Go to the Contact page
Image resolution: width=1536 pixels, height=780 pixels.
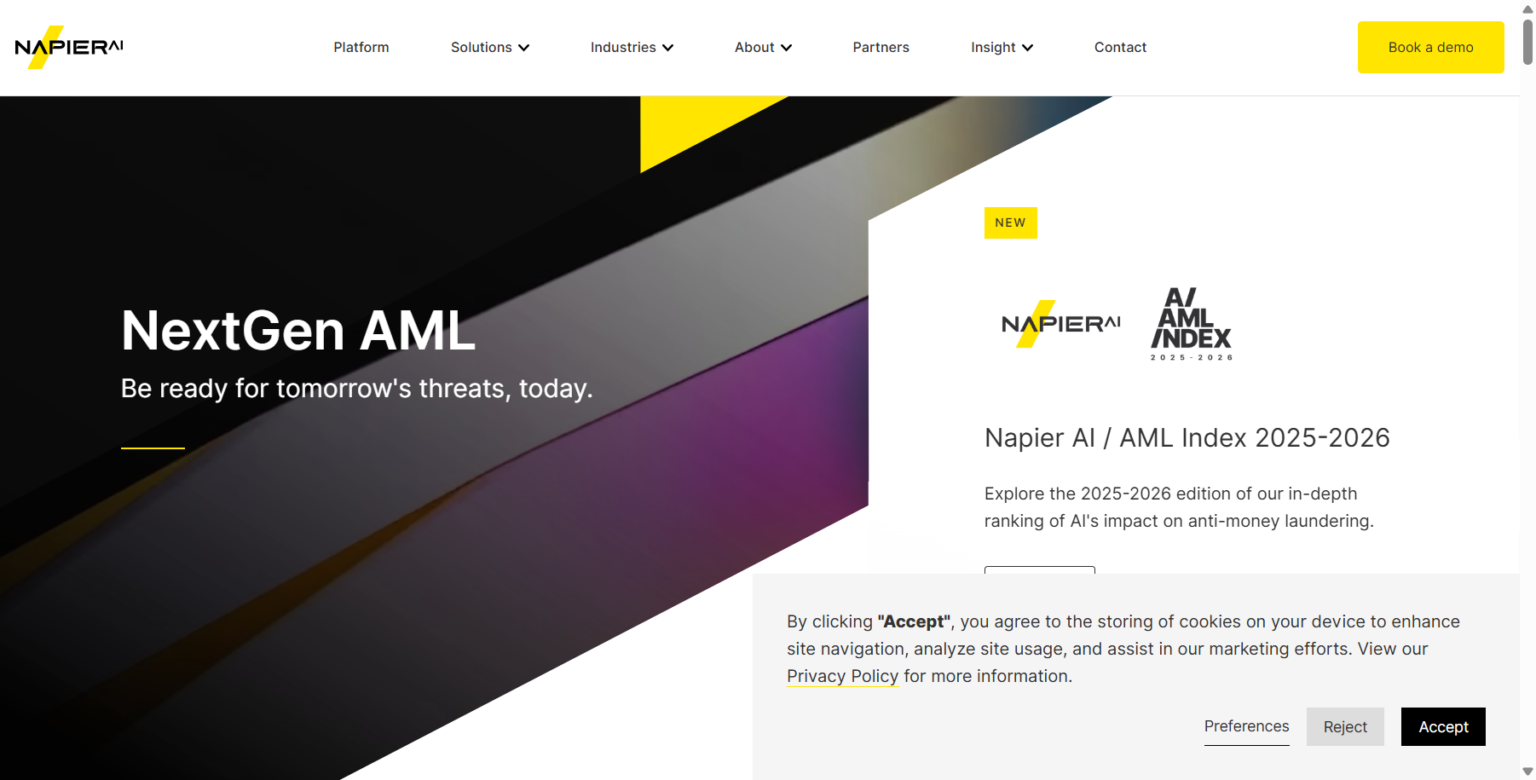coord(1120,47)
